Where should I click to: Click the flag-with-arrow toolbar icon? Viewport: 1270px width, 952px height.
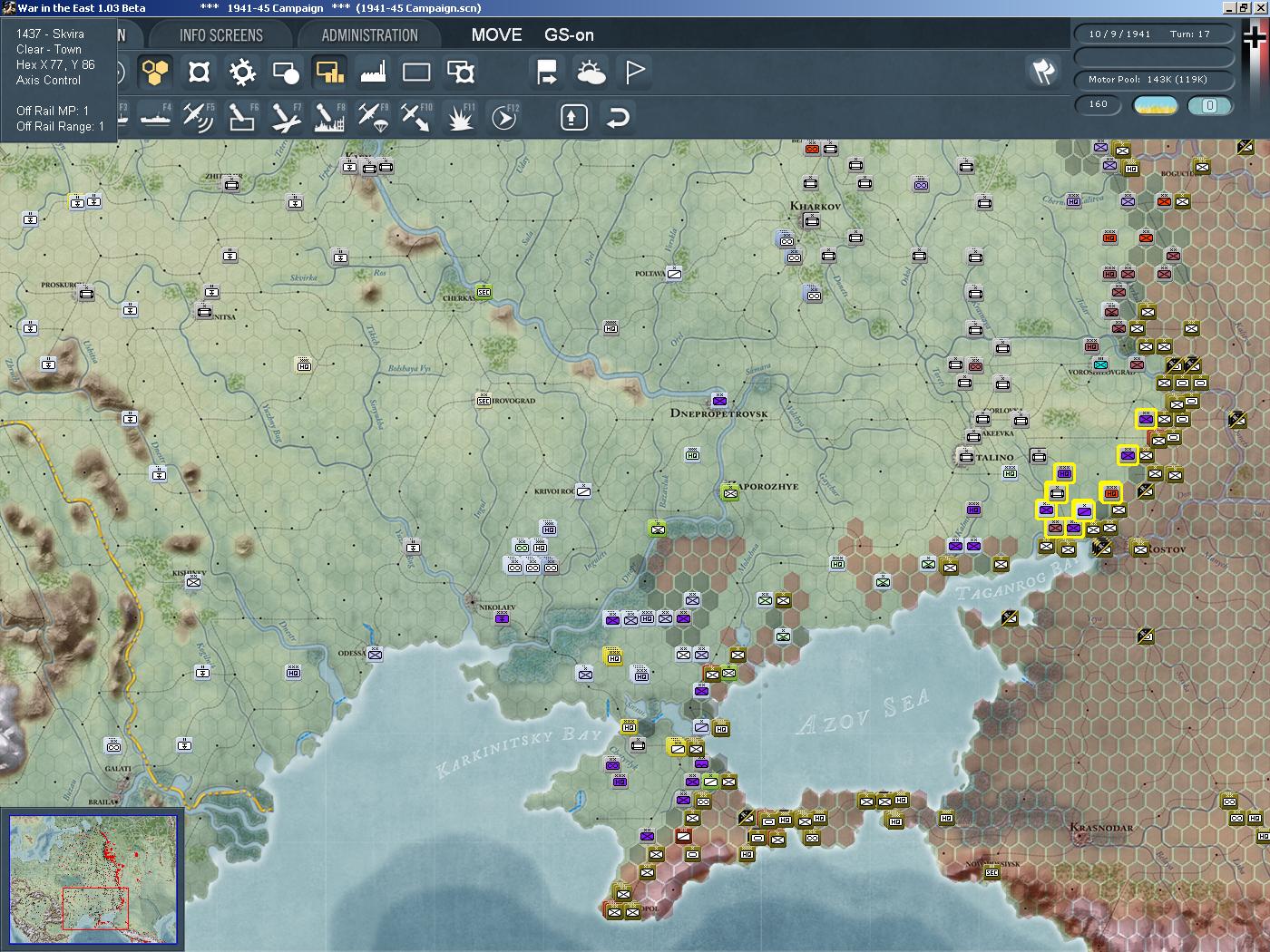coord(547,72)
